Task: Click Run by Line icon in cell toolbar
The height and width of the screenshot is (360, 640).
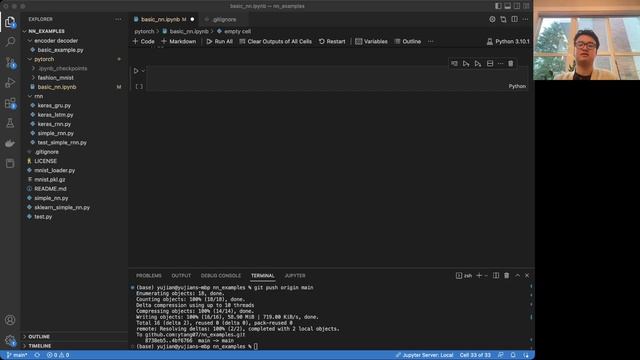Action: [x=454, y=64]
